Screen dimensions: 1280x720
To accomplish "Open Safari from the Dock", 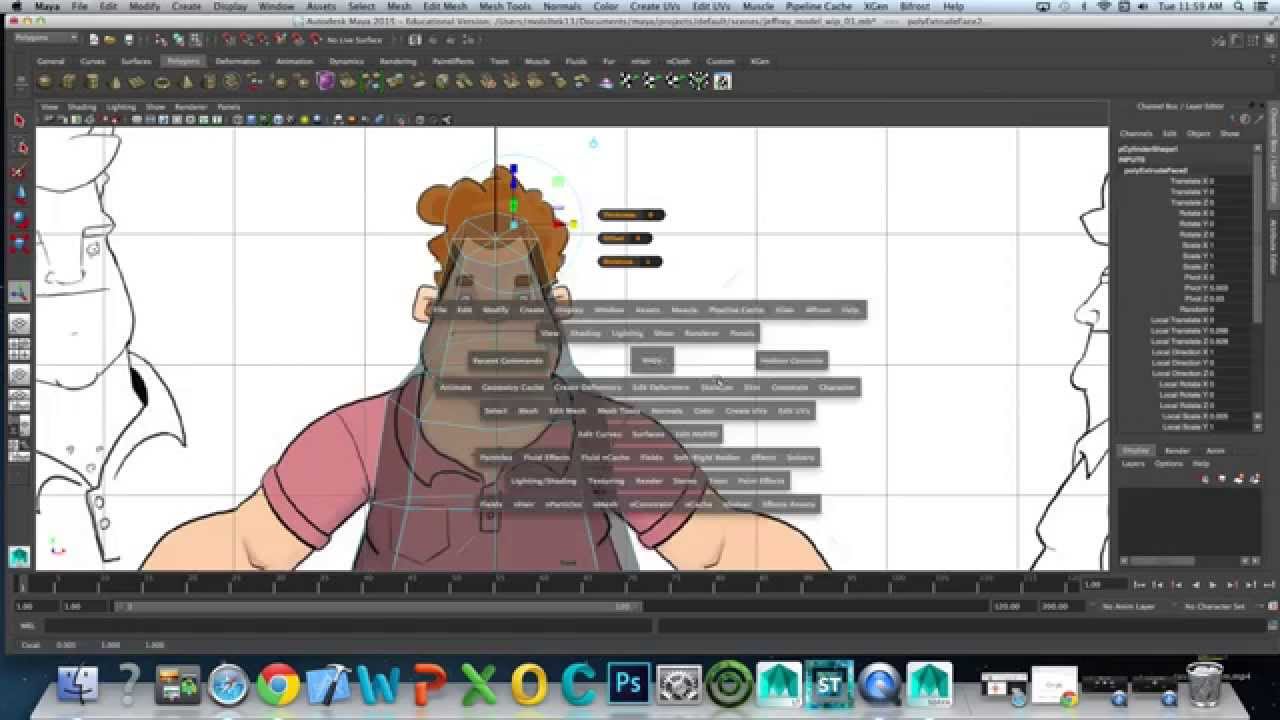I will [228, 684].
